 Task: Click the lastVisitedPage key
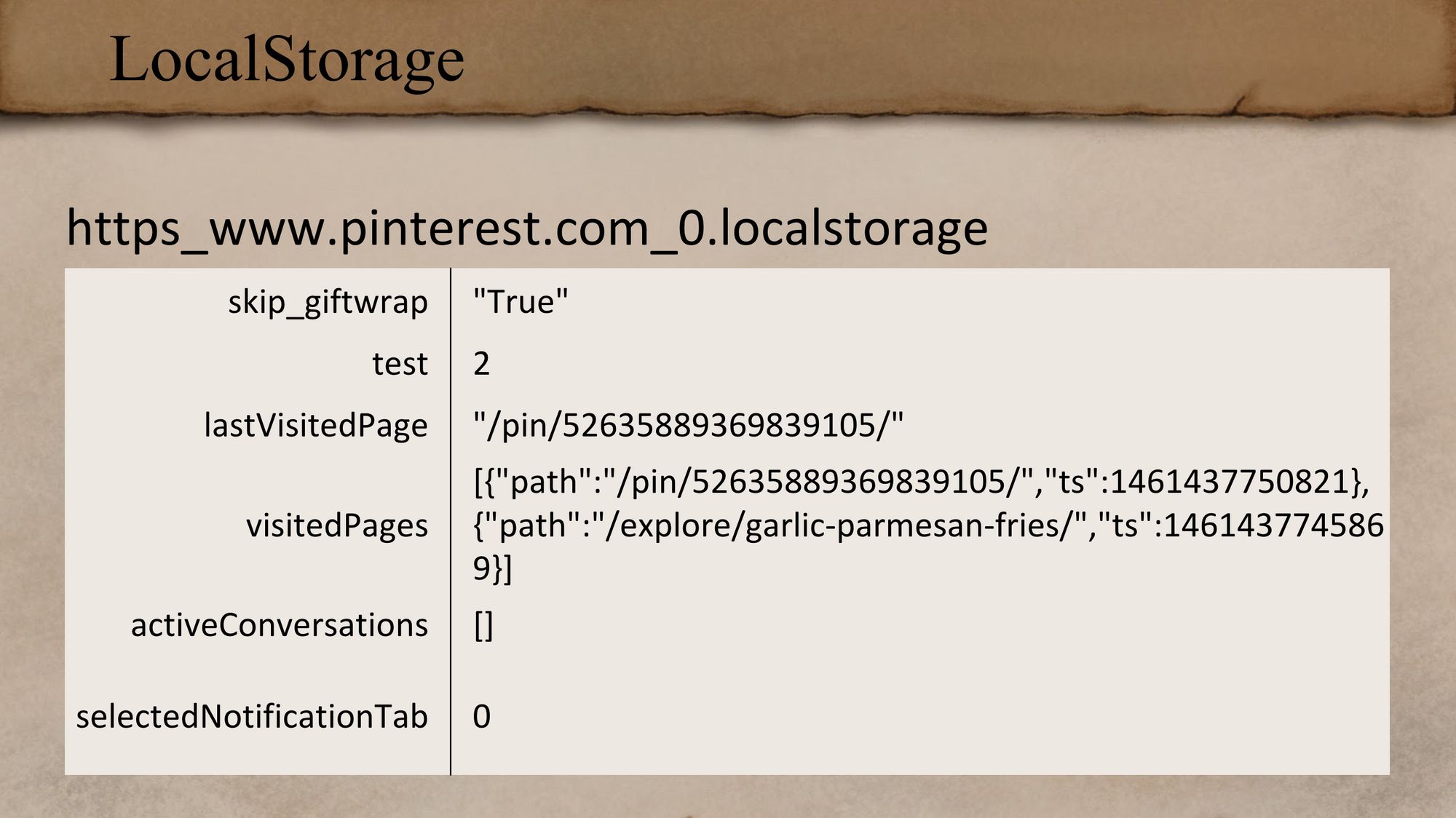click(316, 426)
